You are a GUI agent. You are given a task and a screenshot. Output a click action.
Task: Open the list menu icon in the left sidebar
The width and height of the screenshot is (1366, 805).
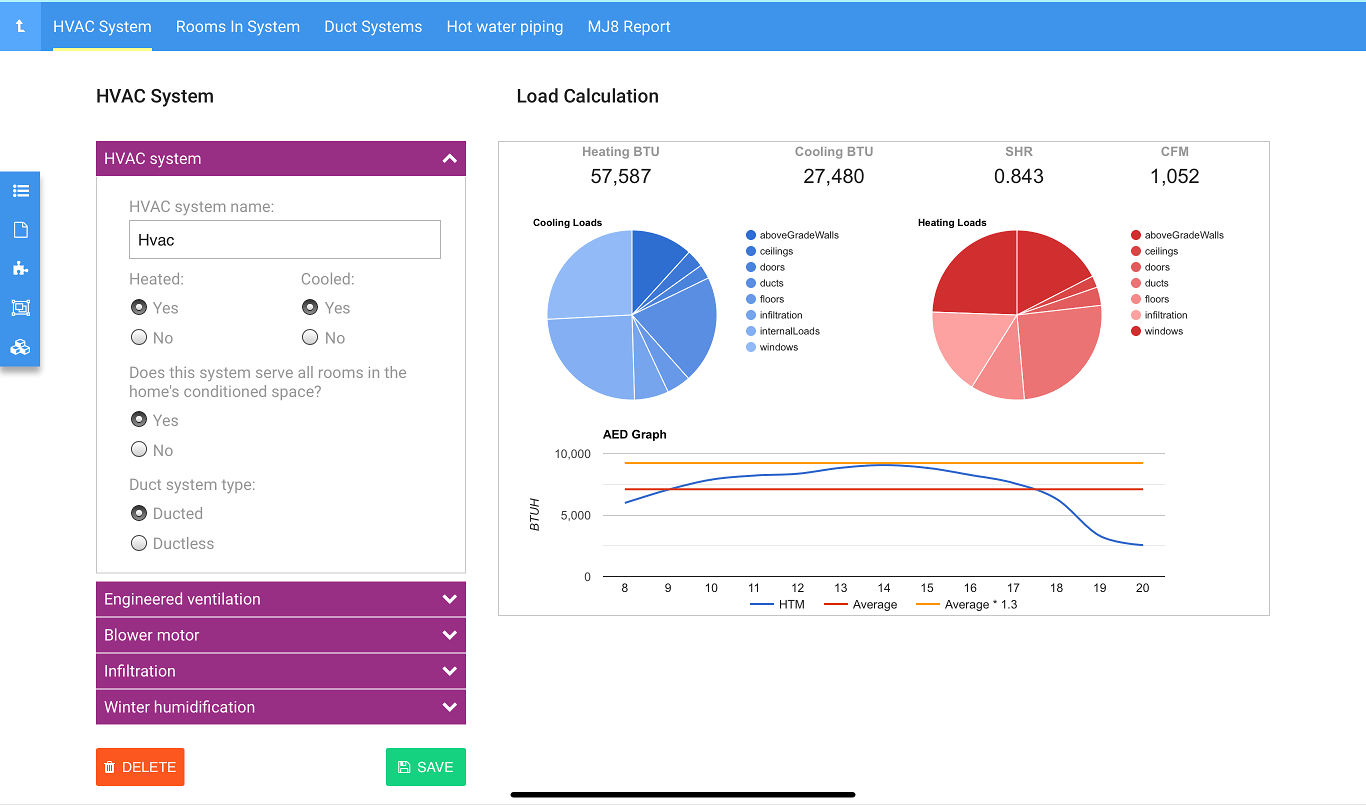[20, 190]
